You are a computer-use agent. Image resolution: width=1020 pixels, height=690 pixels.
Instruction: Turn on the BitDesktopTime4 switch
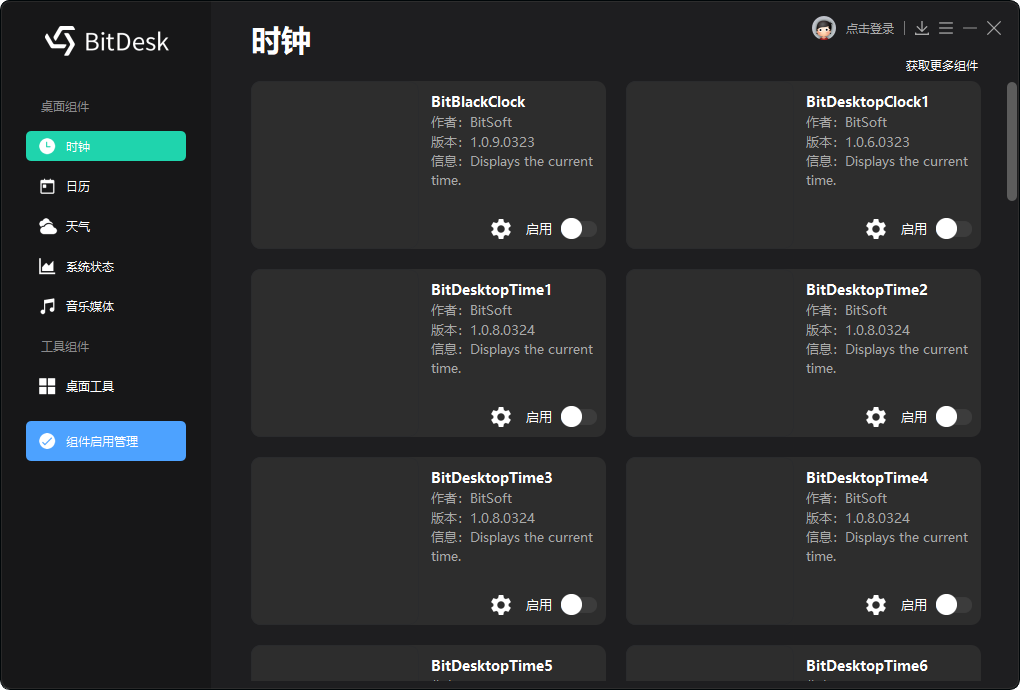tap(954, 605)
